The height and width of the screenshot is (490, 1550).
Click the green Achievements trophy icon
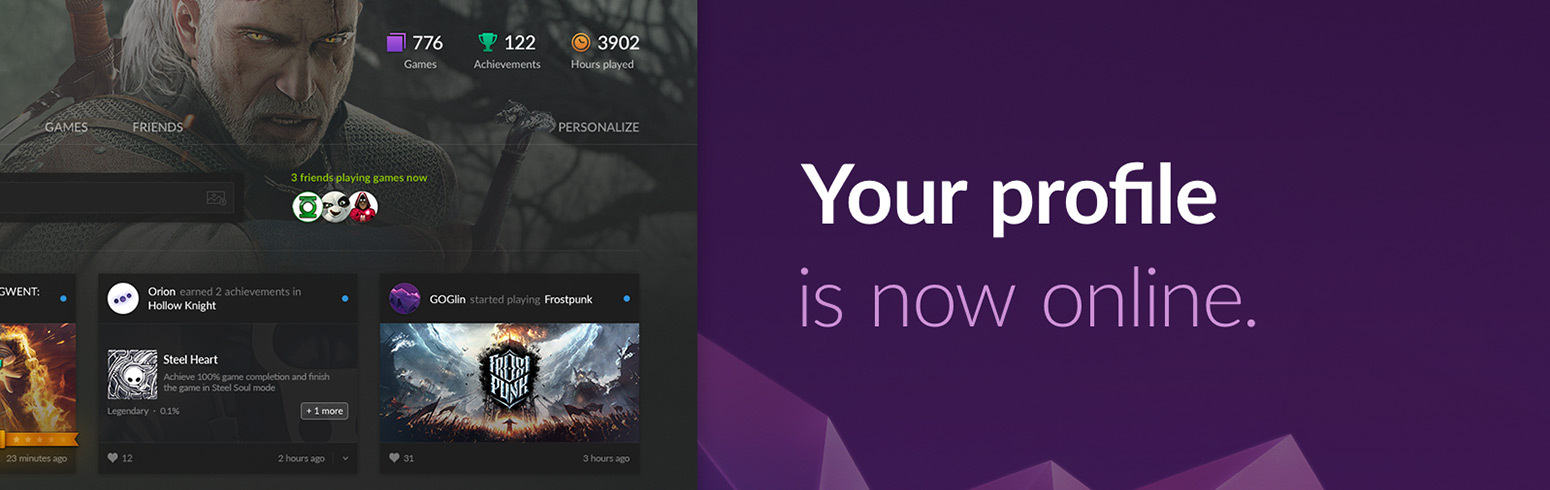[x=487, y=42]
